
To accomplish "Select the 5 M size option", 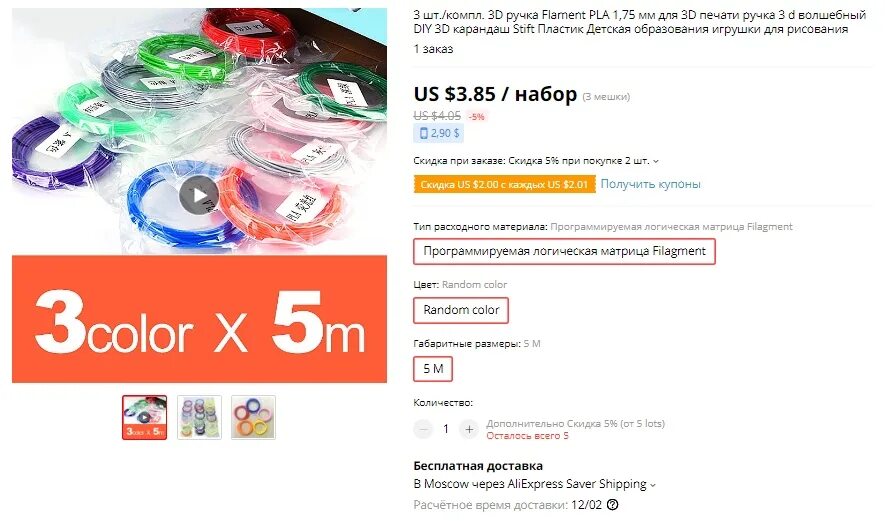I will 433,369.
